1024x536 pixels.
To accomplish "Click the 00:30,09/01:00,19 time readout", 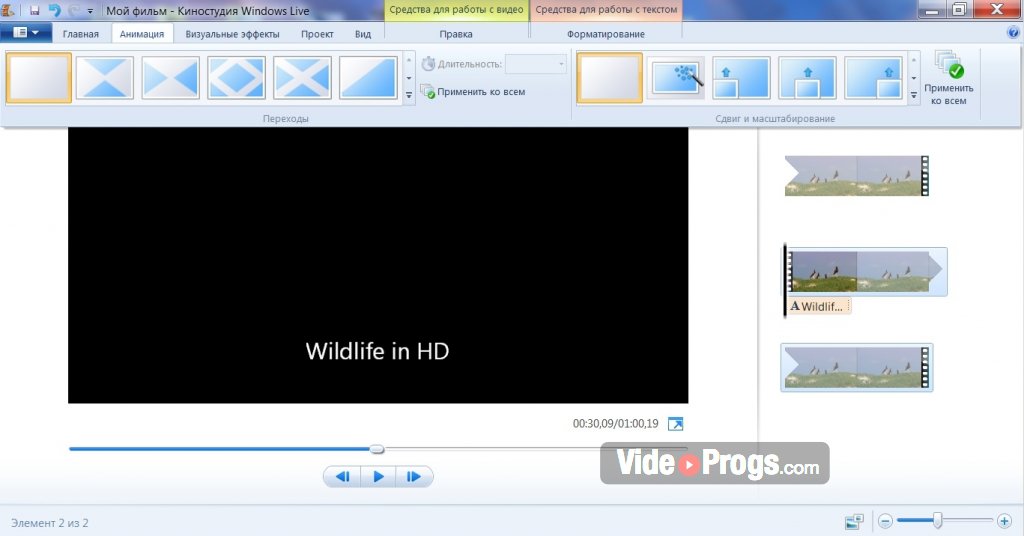I will point(616,424).
